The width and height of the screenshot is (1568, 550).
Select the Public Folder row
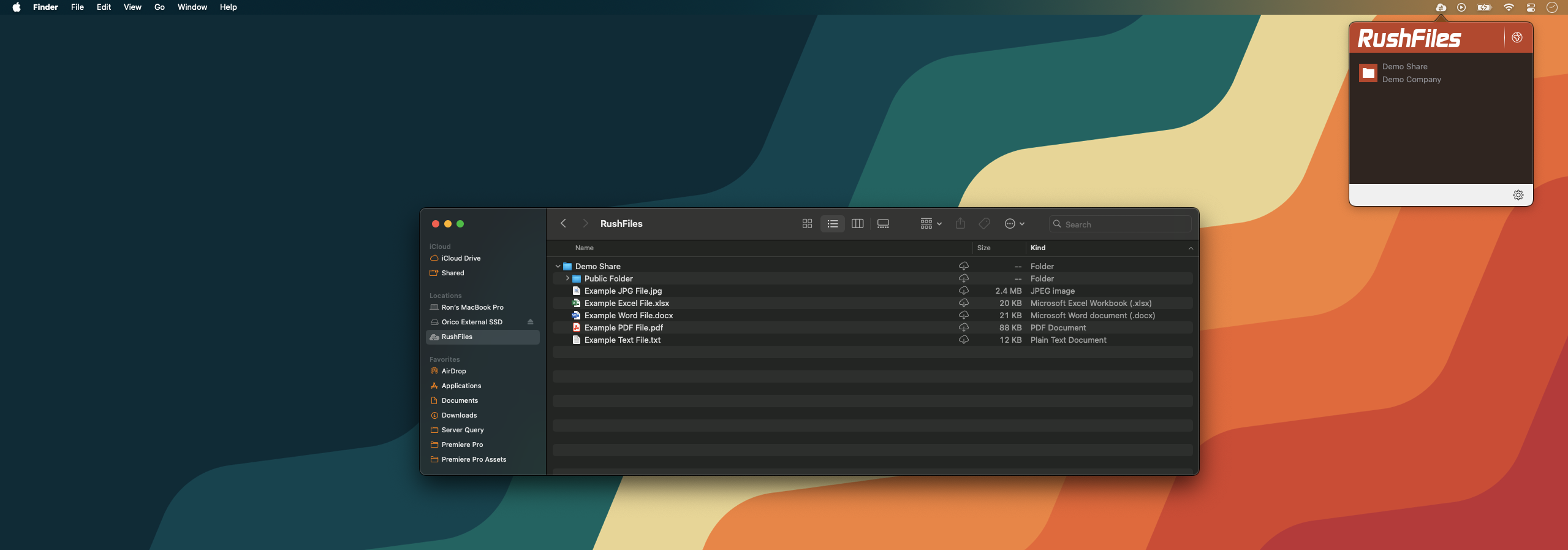click(x=873, y=278)
